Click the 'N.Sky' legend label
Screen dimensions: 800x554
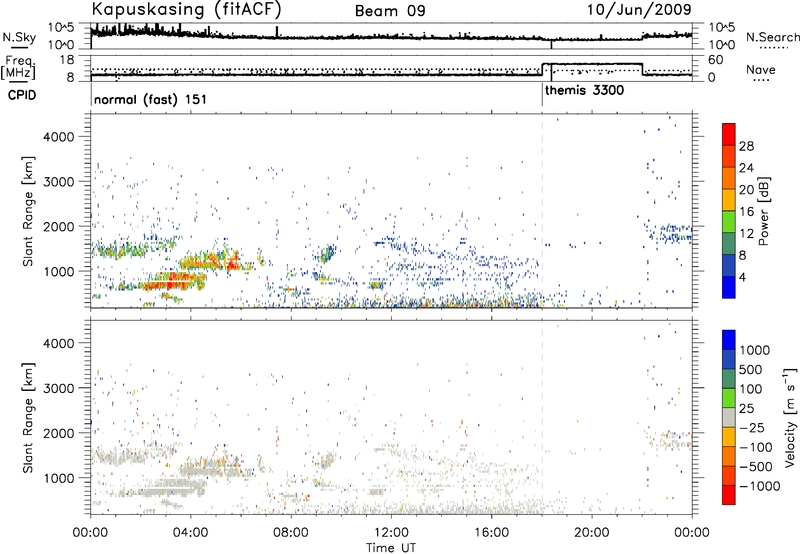pos(19,37)
